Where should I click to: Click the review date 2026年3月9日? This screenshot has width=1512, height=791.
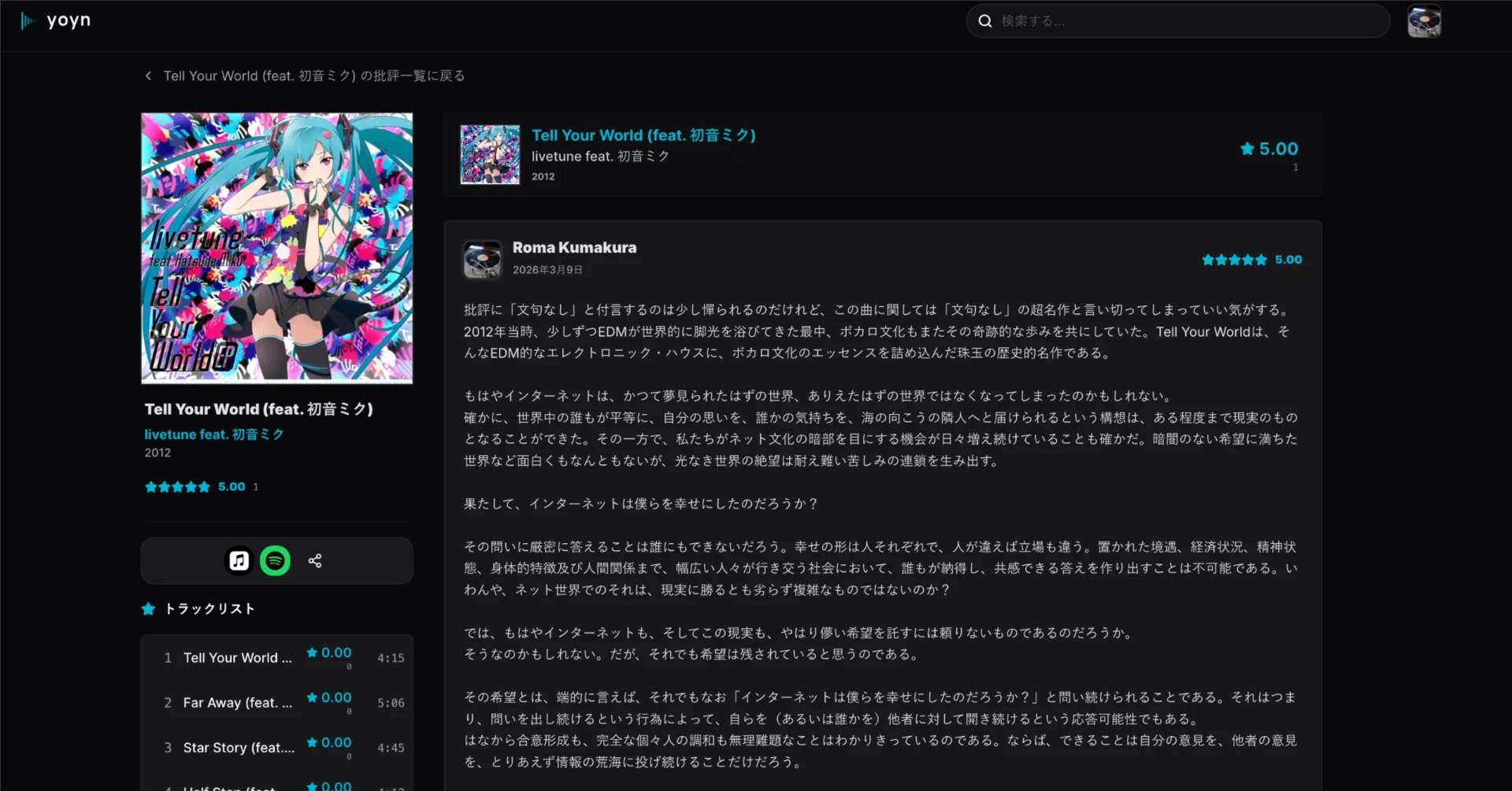pyautogui.click(x=548, y=270)
